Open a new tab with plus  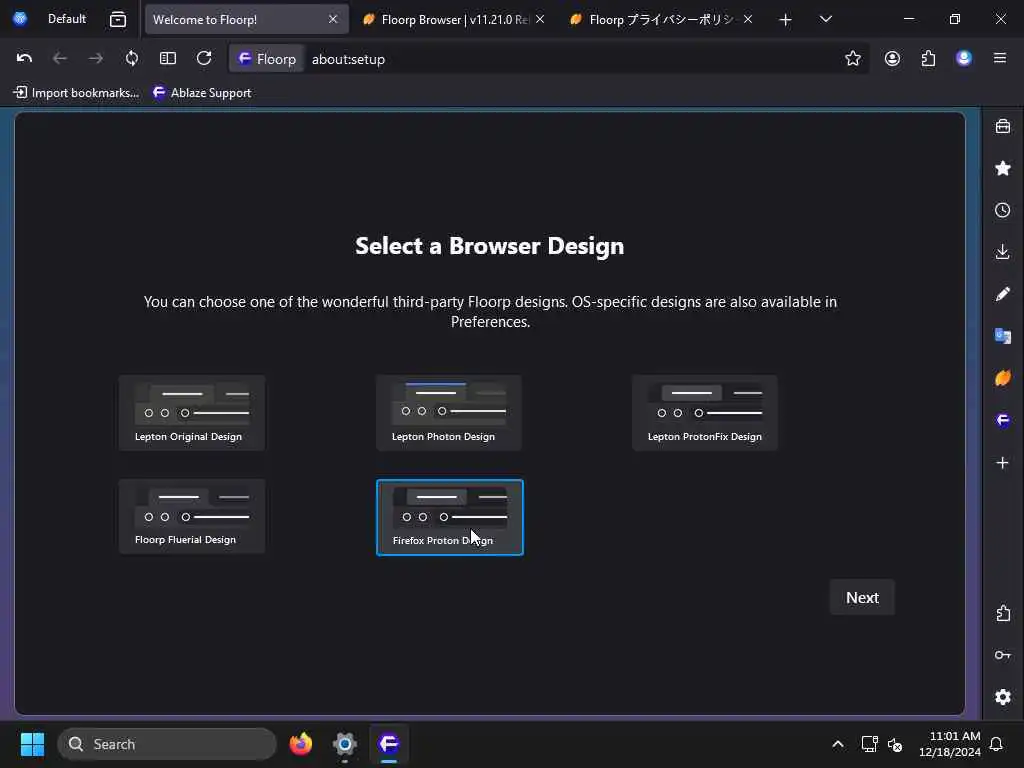(x=786, y=20)
